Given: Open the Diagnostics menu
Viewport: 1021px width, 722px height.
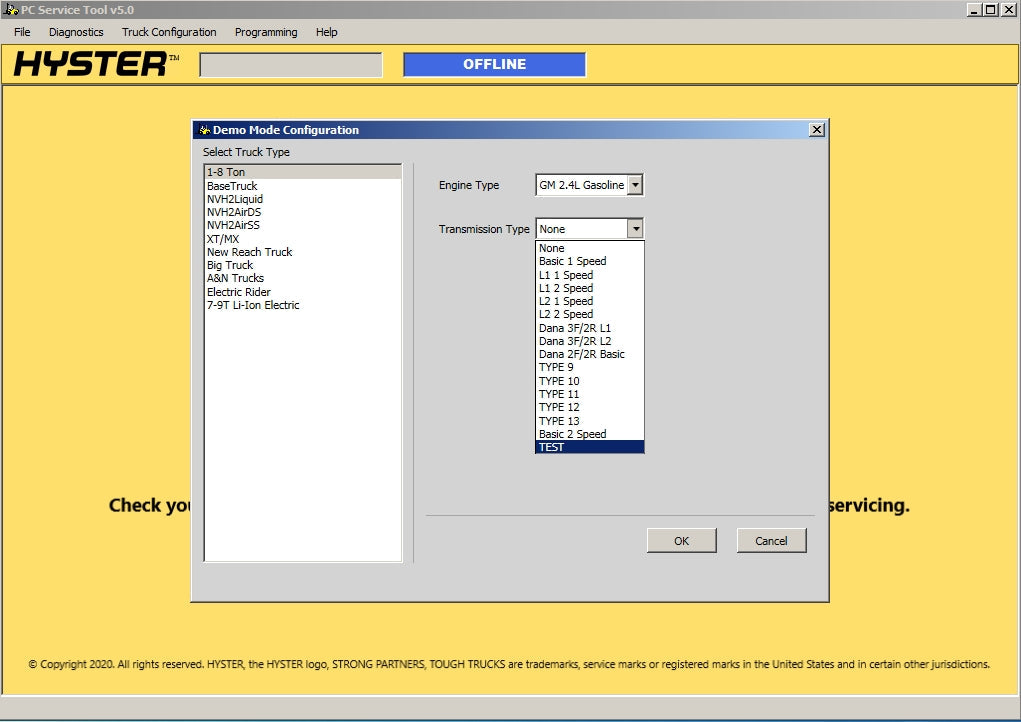Looking at the screenshot, I should (76, 32).
